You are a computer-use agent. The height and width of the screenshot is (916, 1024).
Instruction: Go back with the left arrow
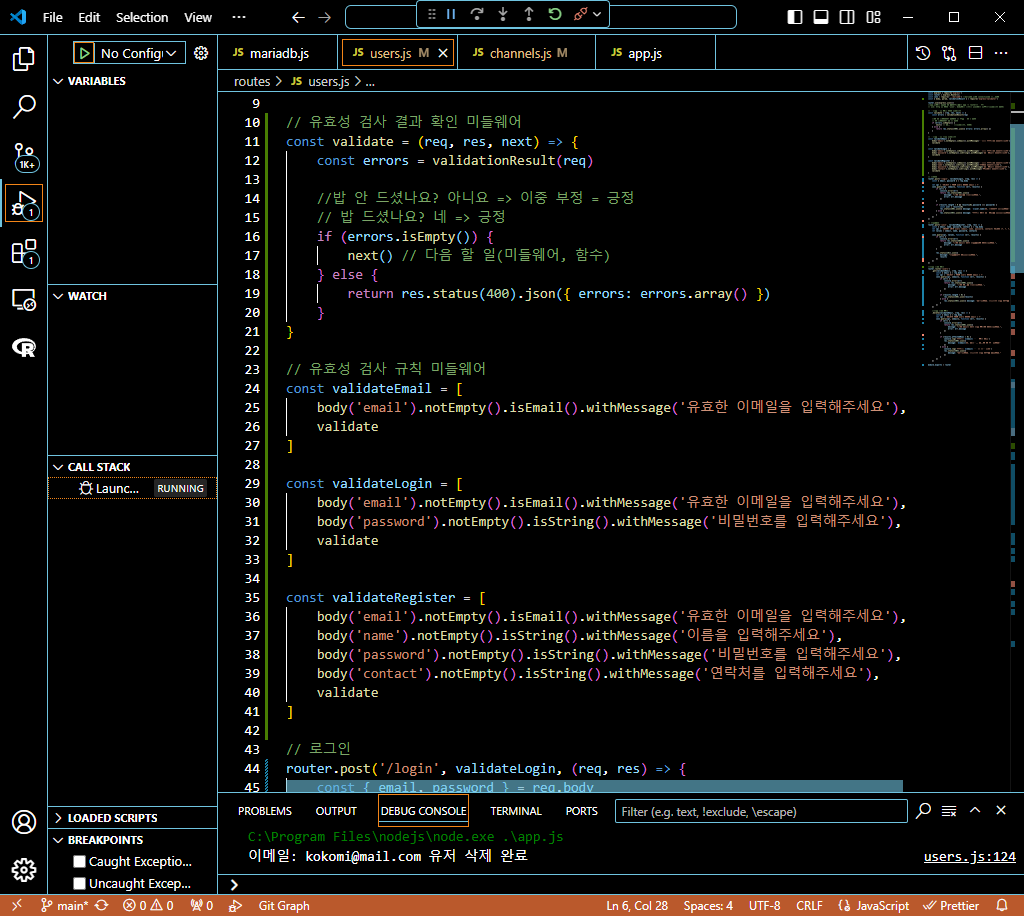[x=298, y=18]
